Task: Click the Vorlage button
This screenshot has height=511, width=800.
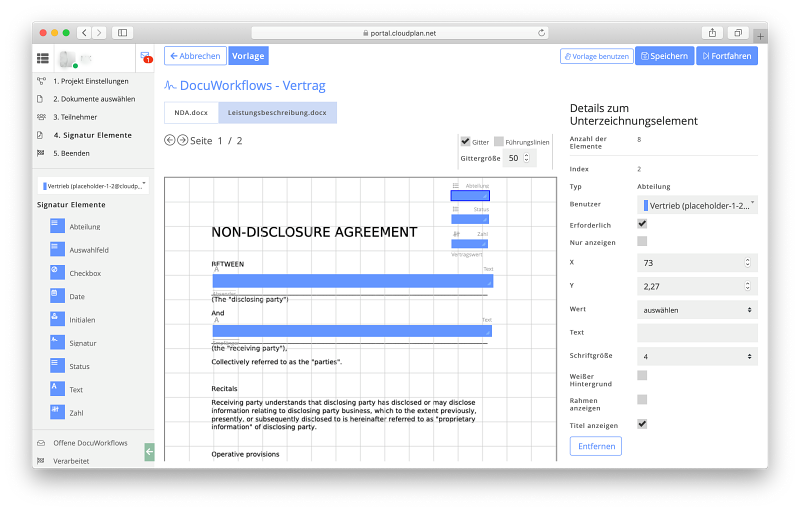Action: (248, 56)
